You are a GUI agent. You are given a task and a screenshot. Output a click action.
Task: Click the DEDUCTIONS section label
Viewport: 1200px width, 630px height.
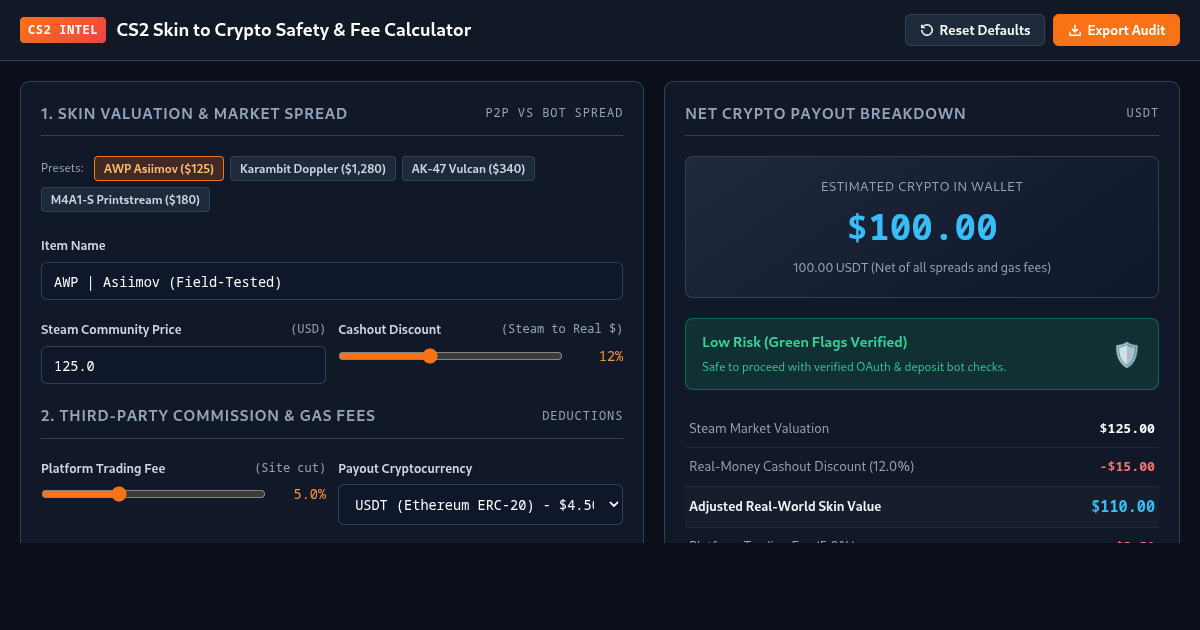[582, 416]
